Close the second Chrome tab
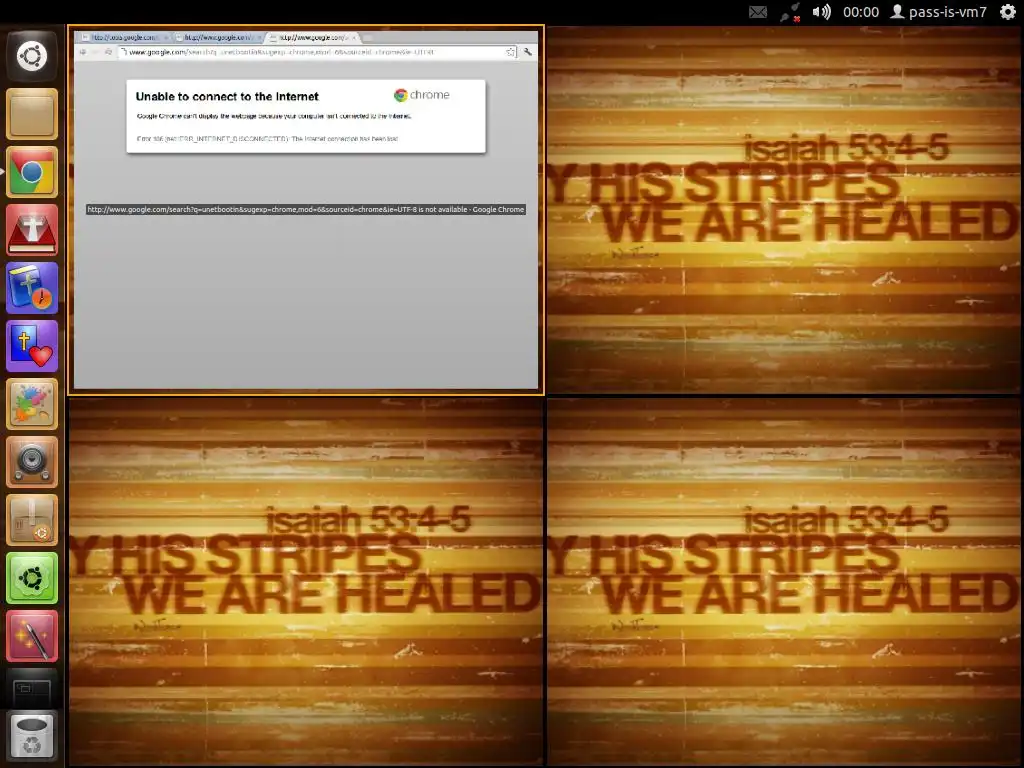1024x768 pixels. coord(259,38)
